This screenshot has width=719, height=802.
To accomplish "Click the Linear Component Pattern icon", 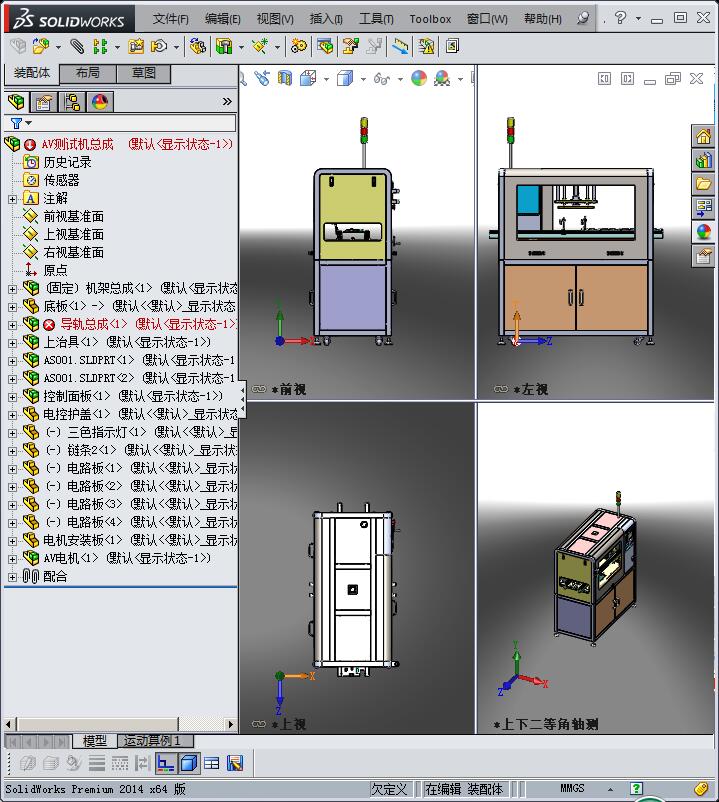I will click(x=100, y=47).
